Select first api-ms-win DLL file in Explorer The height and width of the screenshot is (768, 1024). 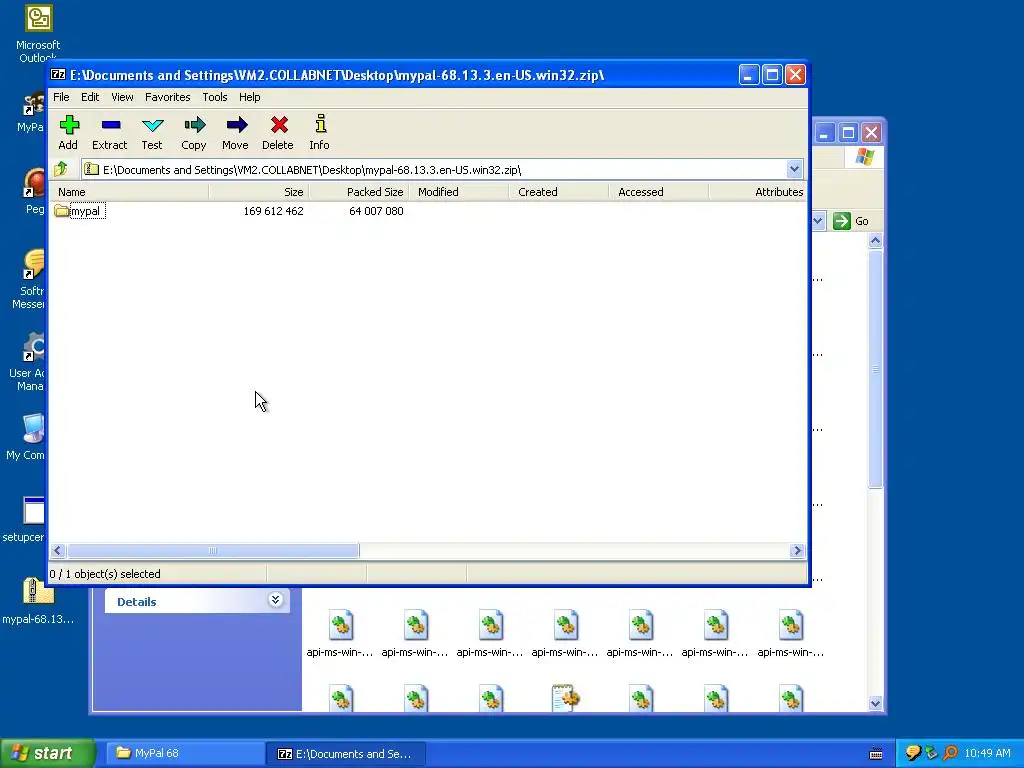340,633
